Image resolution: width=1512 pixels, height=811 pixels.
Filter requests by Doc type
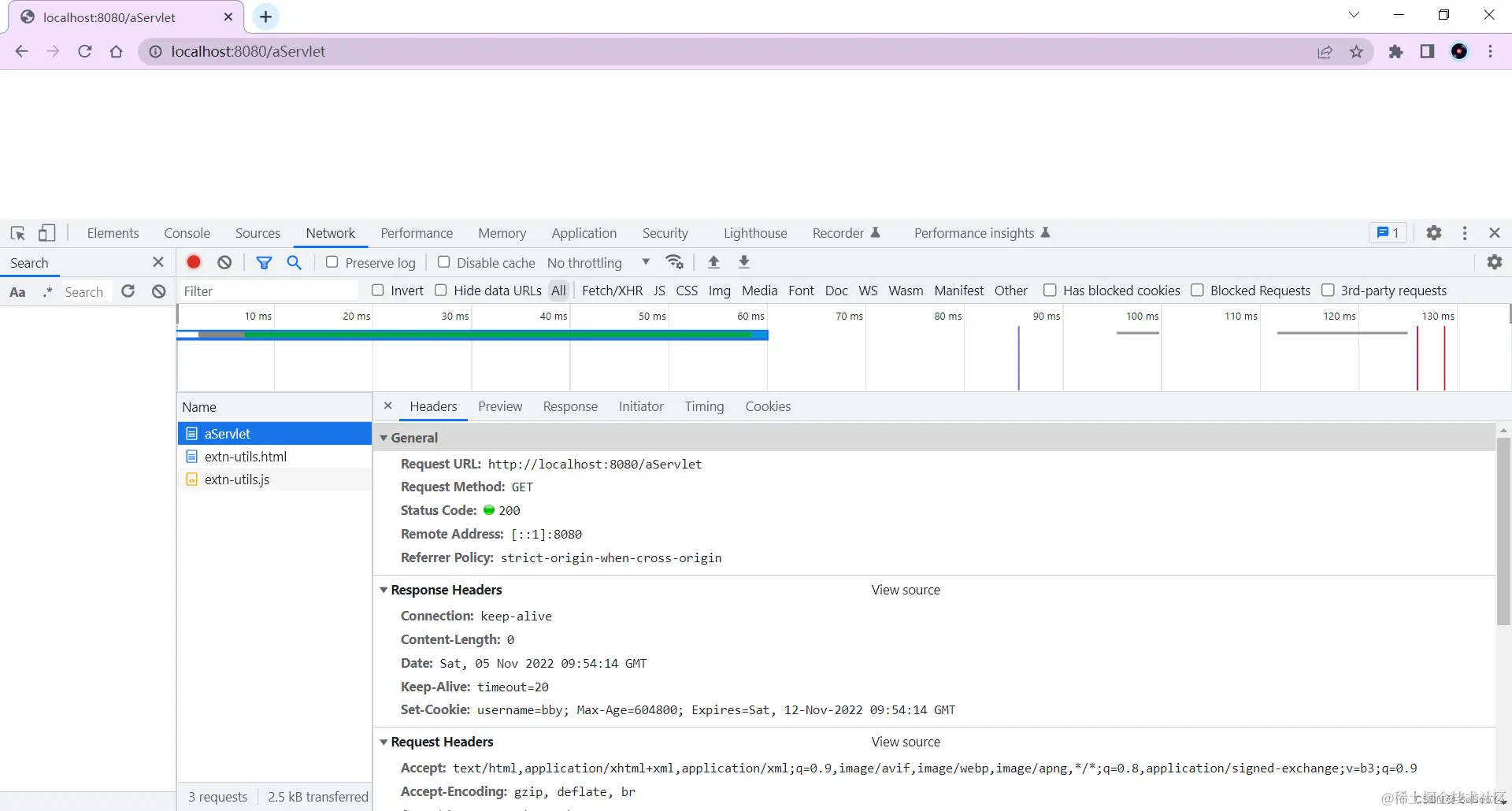pyautogui.click(x=836, y=291)
